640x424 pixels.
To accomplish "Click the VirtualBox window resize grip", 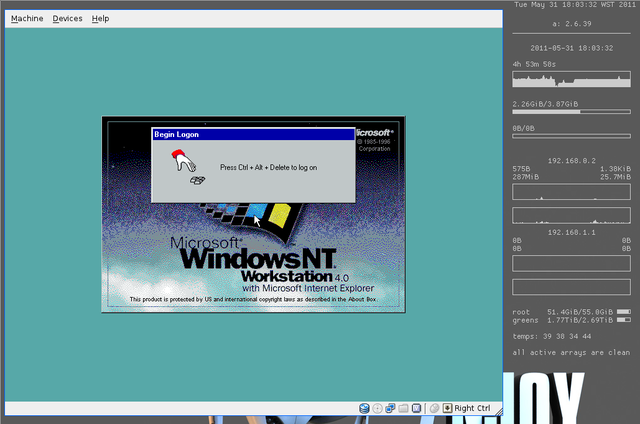I will [x=499, y=412].
